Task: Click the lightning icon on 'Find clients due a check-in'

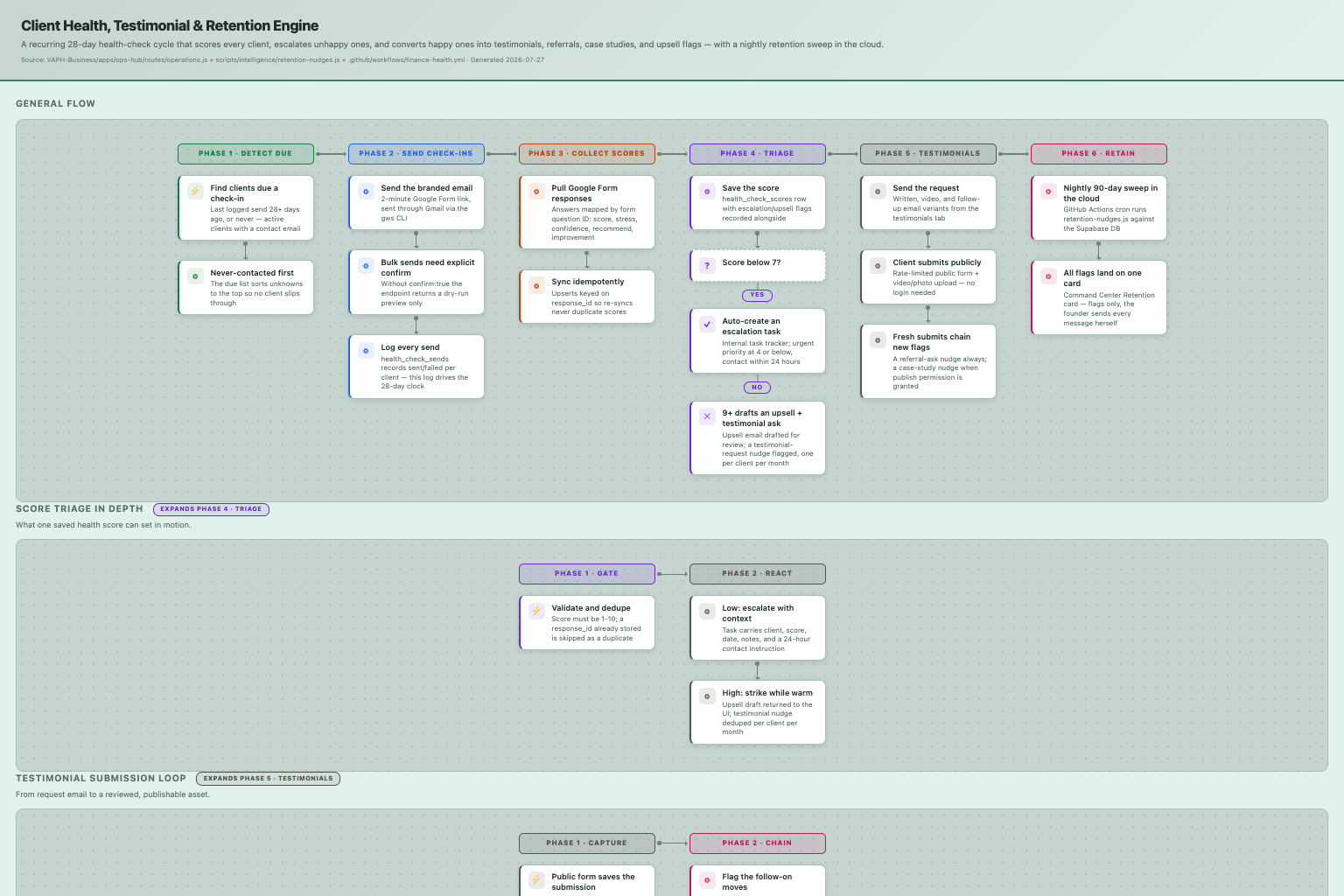Action: point(195,191)
